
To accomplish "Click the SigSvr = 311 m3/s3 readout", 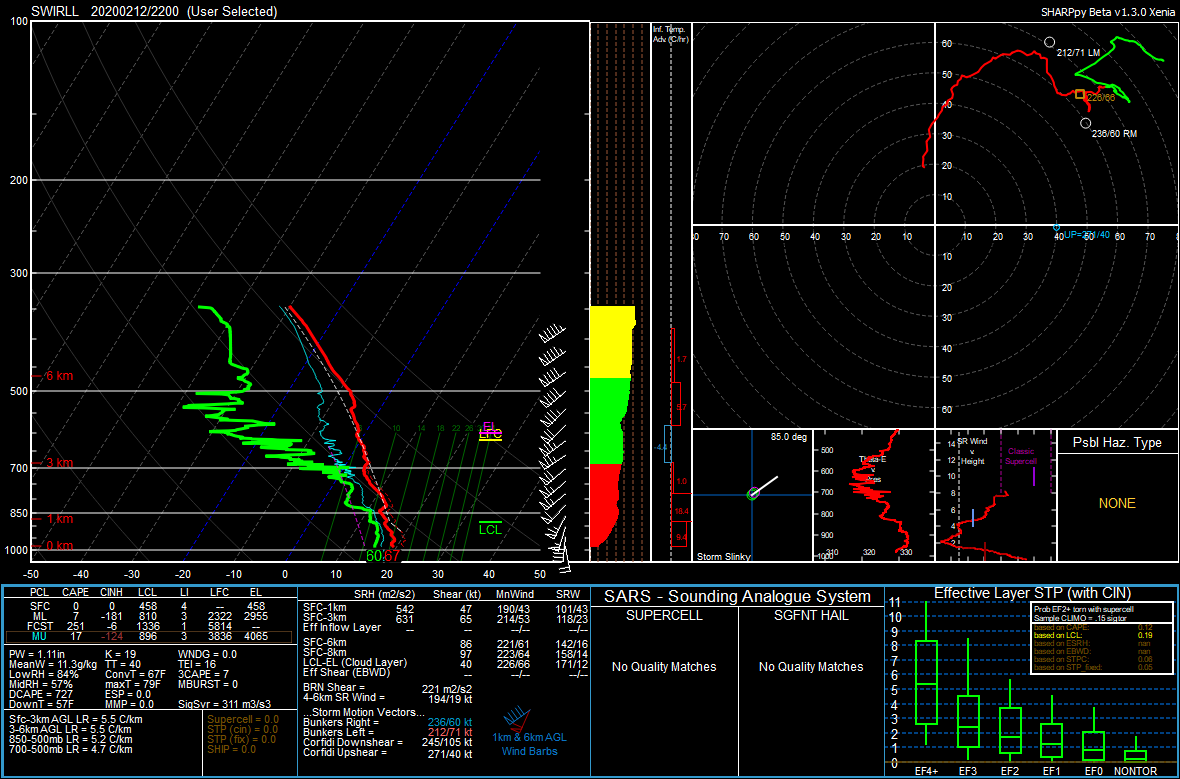I will tap(224, 704).
